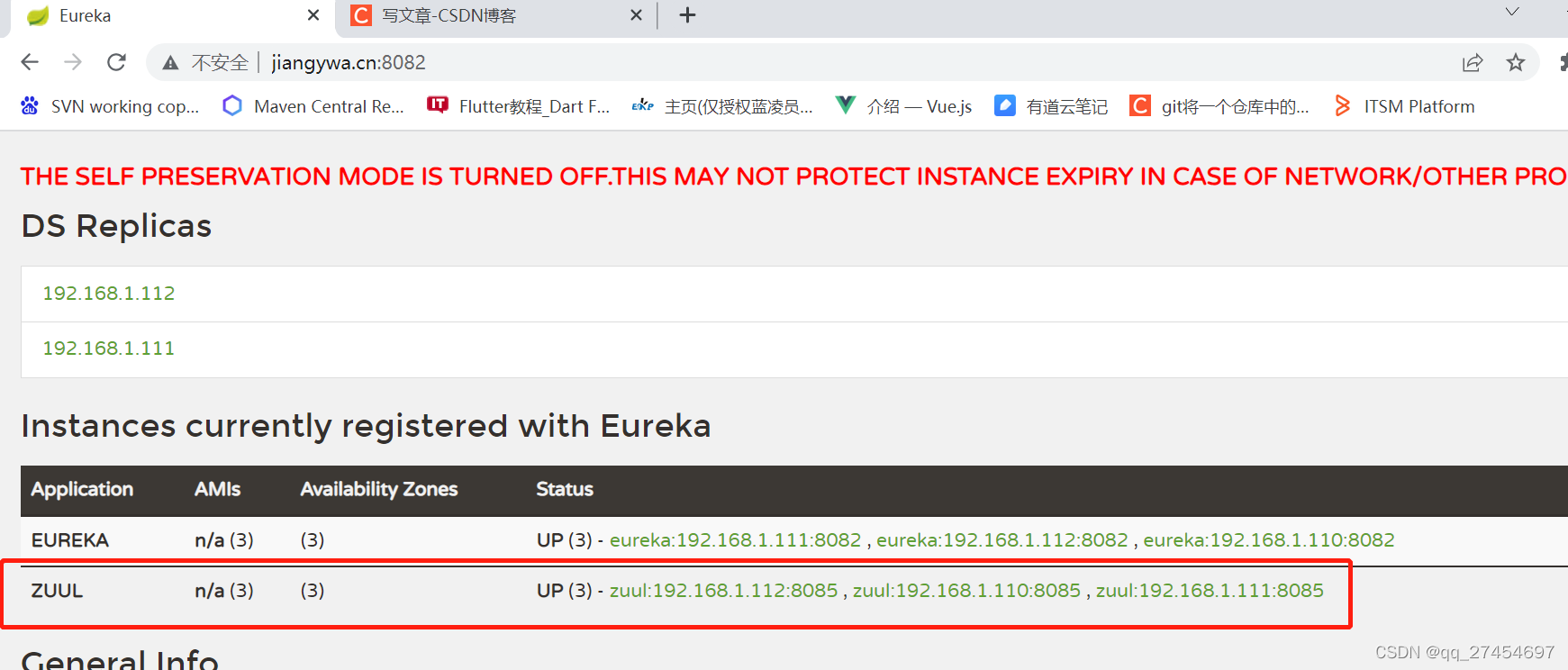This screenshot has width=1568, height=670.
Task: Switch to the 写文章-CSDN博客 tab
Action: pos(496,16)
